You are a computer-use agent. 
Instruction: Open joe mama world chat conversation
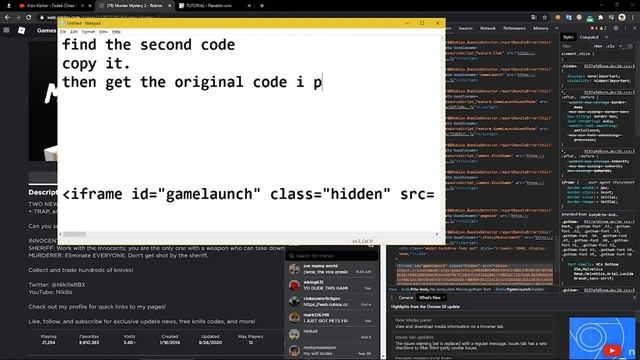[332, 269]
